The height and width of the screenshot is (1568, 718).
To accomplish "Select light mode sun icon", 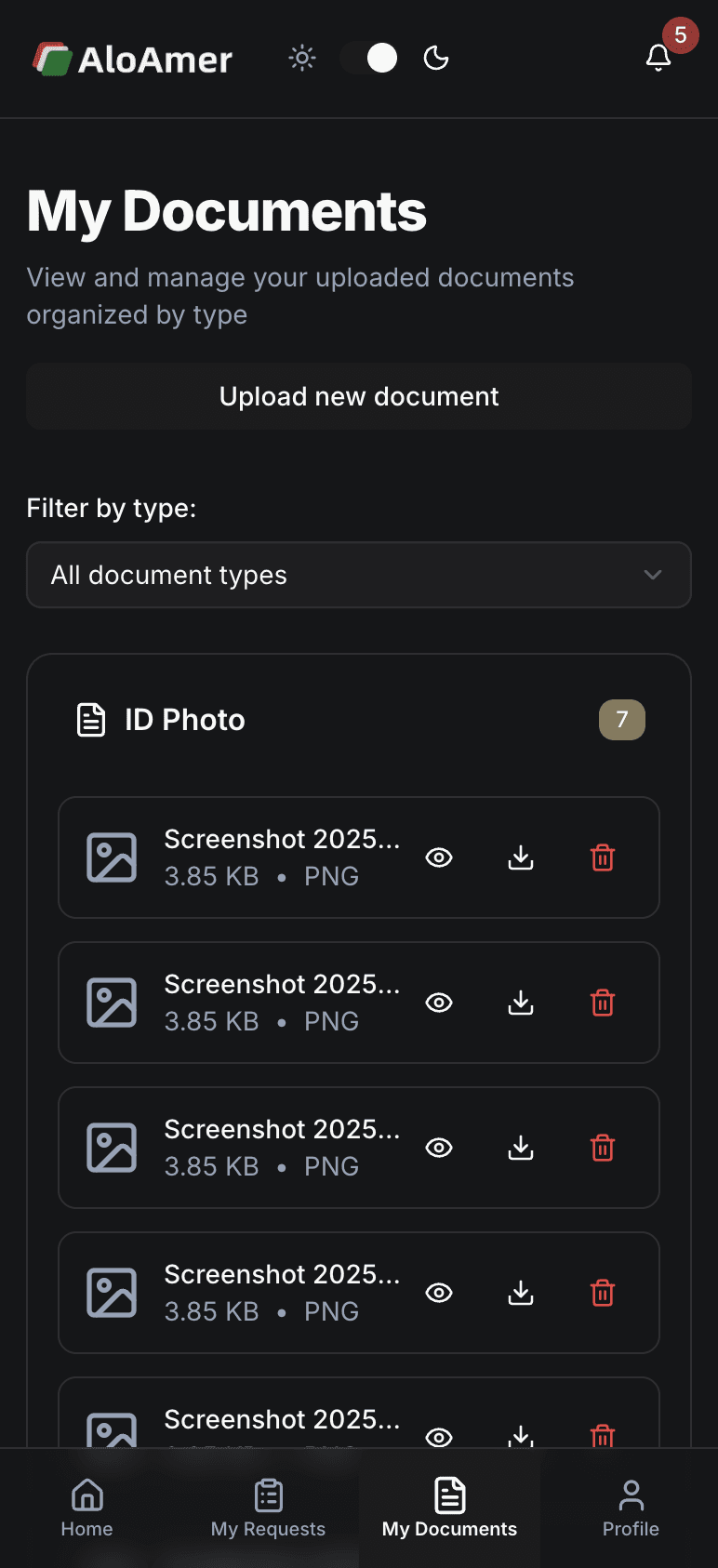I will (302, 59).
